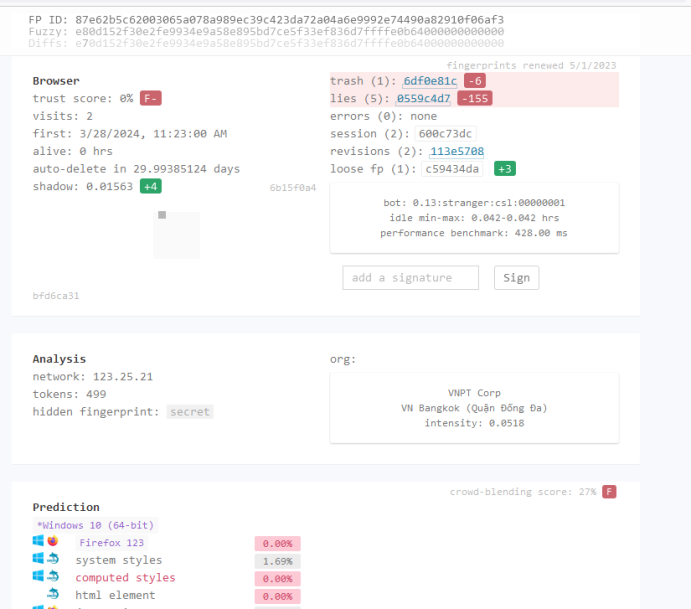Click the +3 loose fp badge

[505, 169]
